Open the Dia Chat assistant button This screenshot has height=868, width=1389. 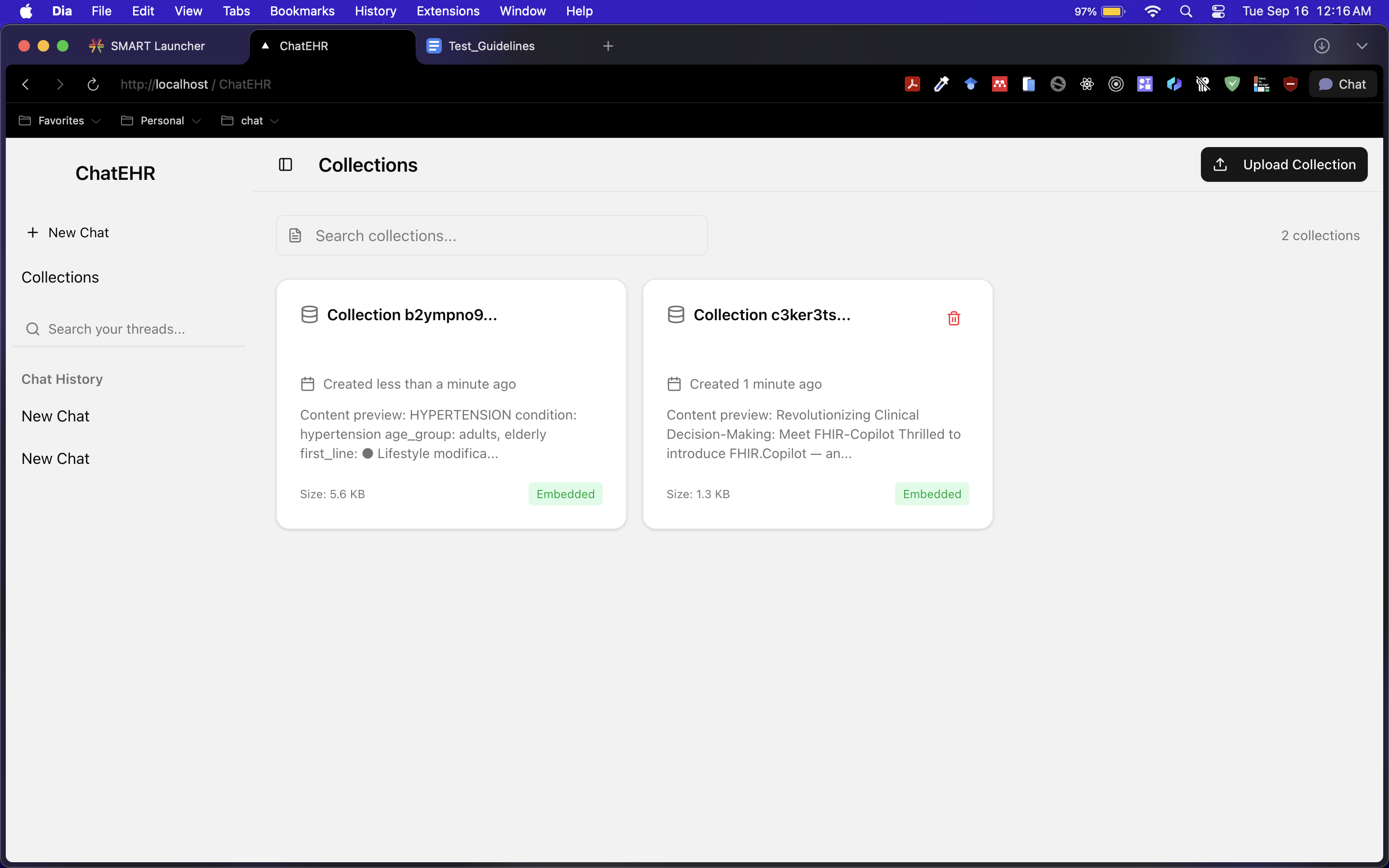[1342, 84]
